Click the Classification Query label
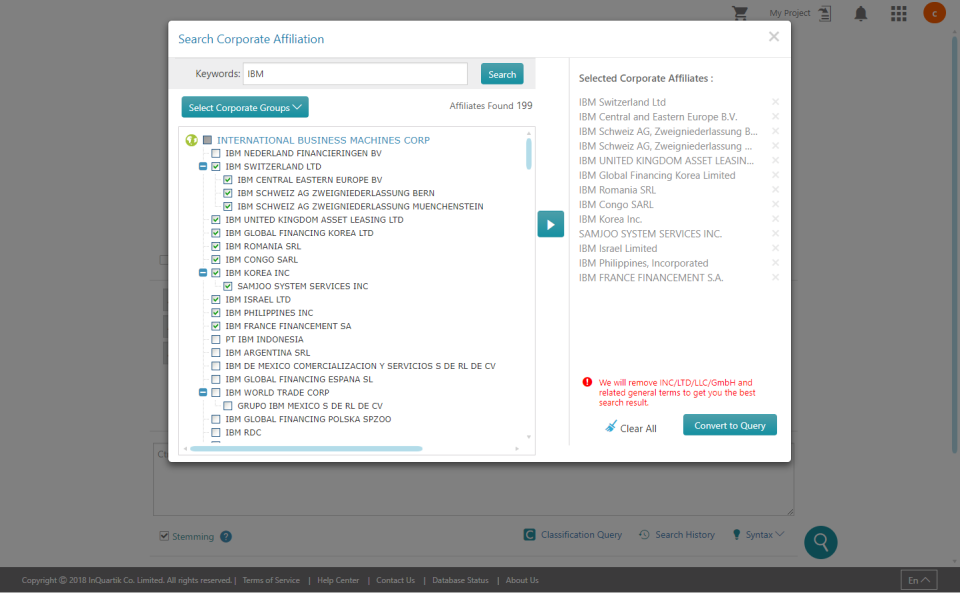The height and width of the screenshot is (593, 960). point(581,535)
